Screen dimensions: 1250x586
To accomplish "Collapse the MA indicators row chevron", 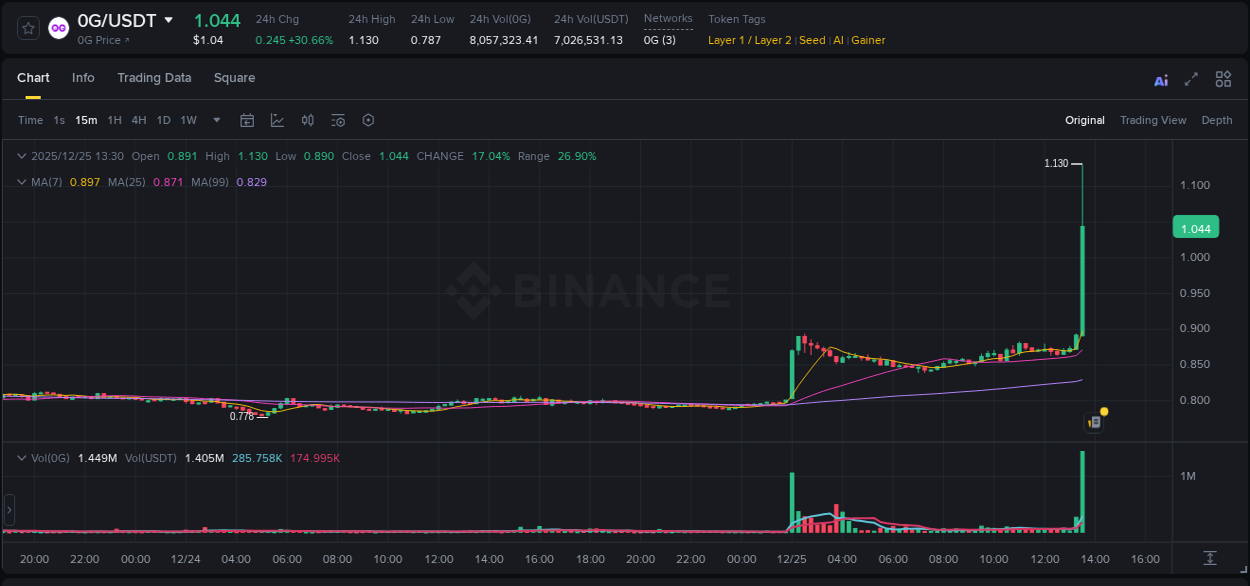I will 20,182.
